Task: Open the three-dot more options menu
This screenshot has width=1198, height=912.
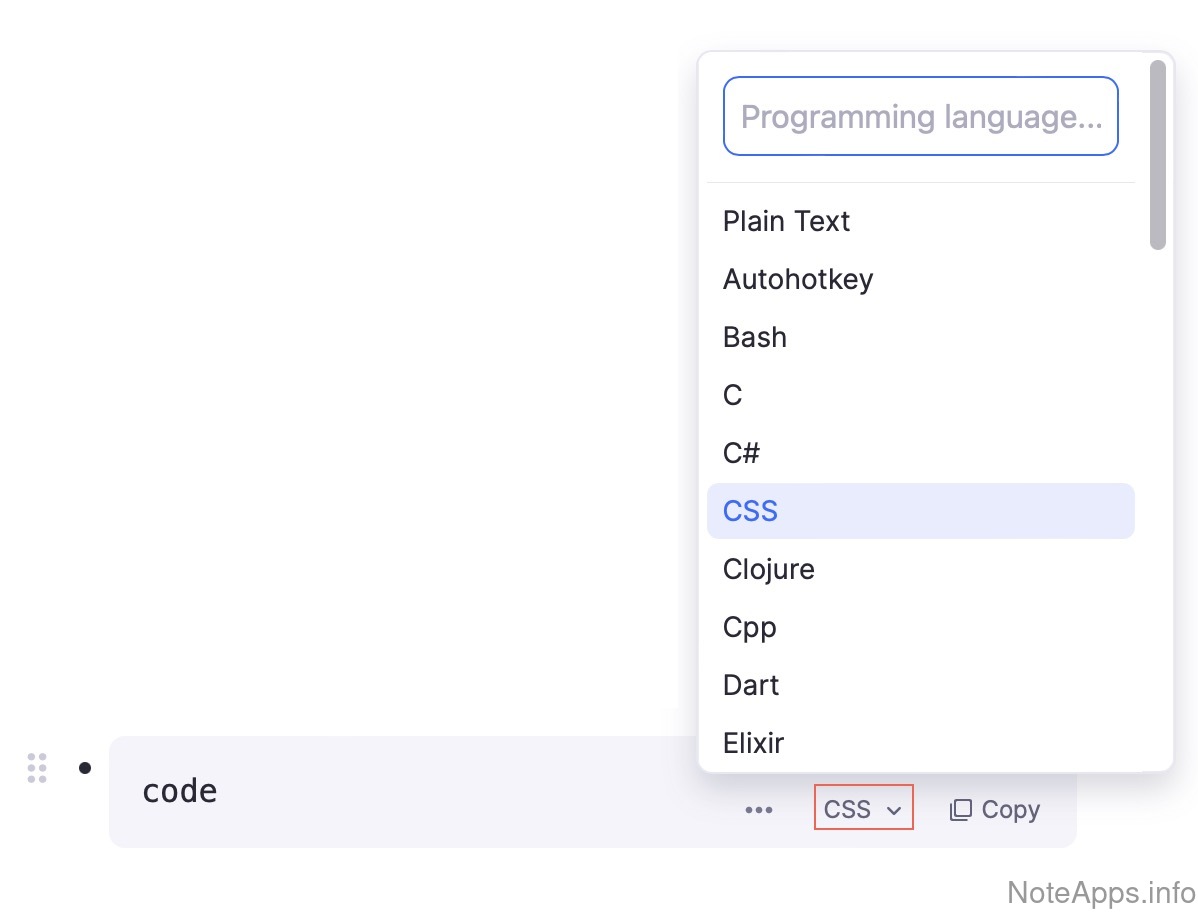Action: click(x=759, y=810)
